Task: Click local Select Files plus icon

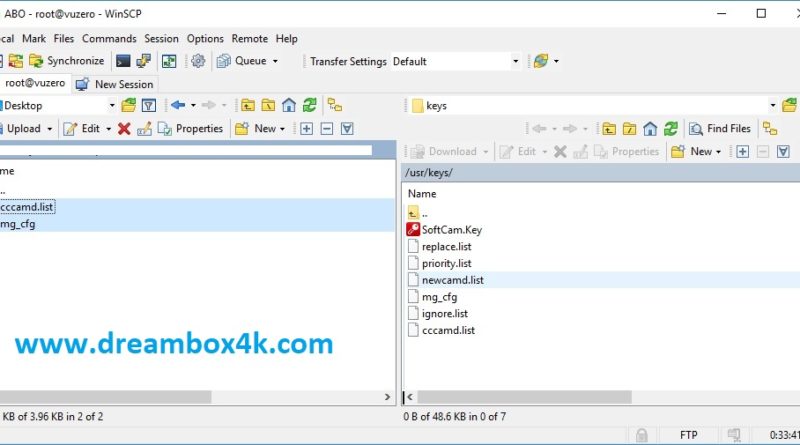Action: [x=306, y=129]
